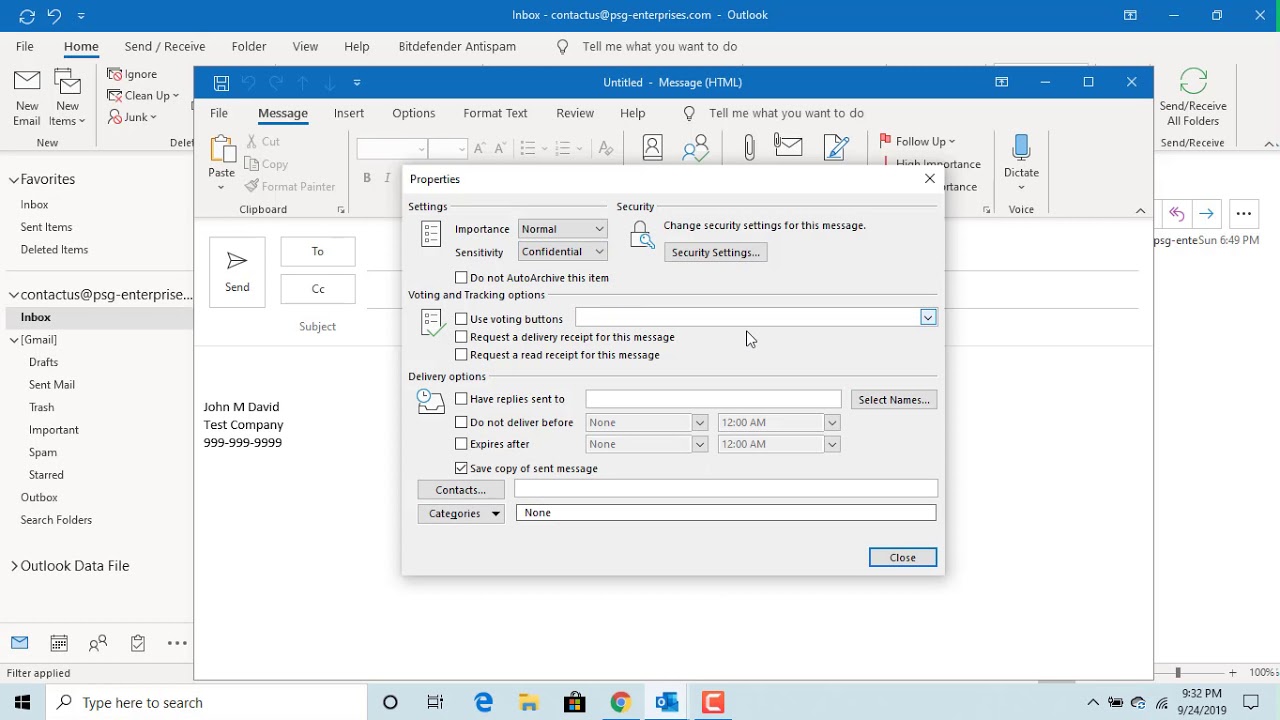This screenshot has width=1280, height=720.
Task: Click reading pane more actions ellipsis
Action: tap(1244, 213)
